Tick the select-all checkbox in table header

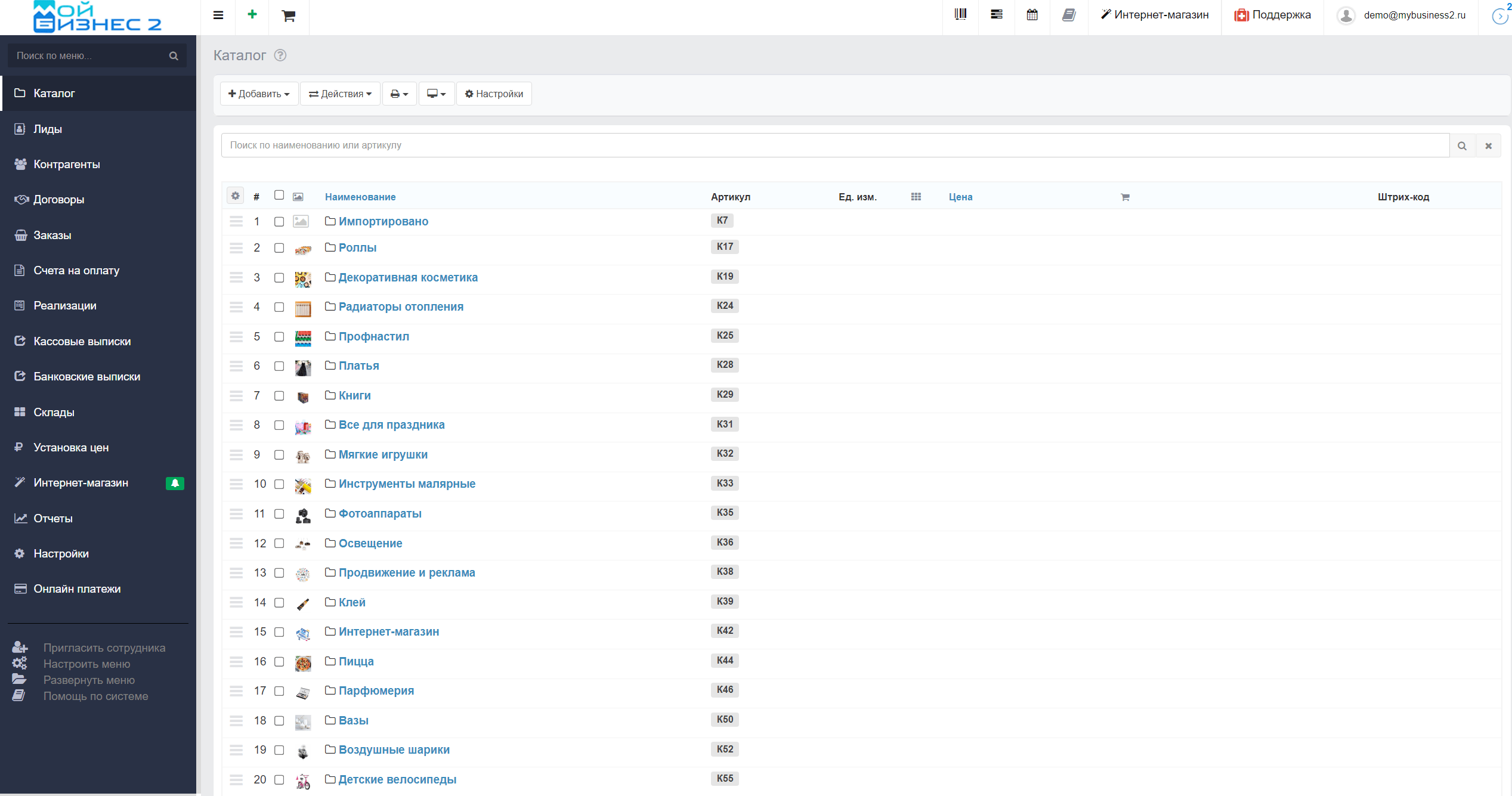(279, 195)
